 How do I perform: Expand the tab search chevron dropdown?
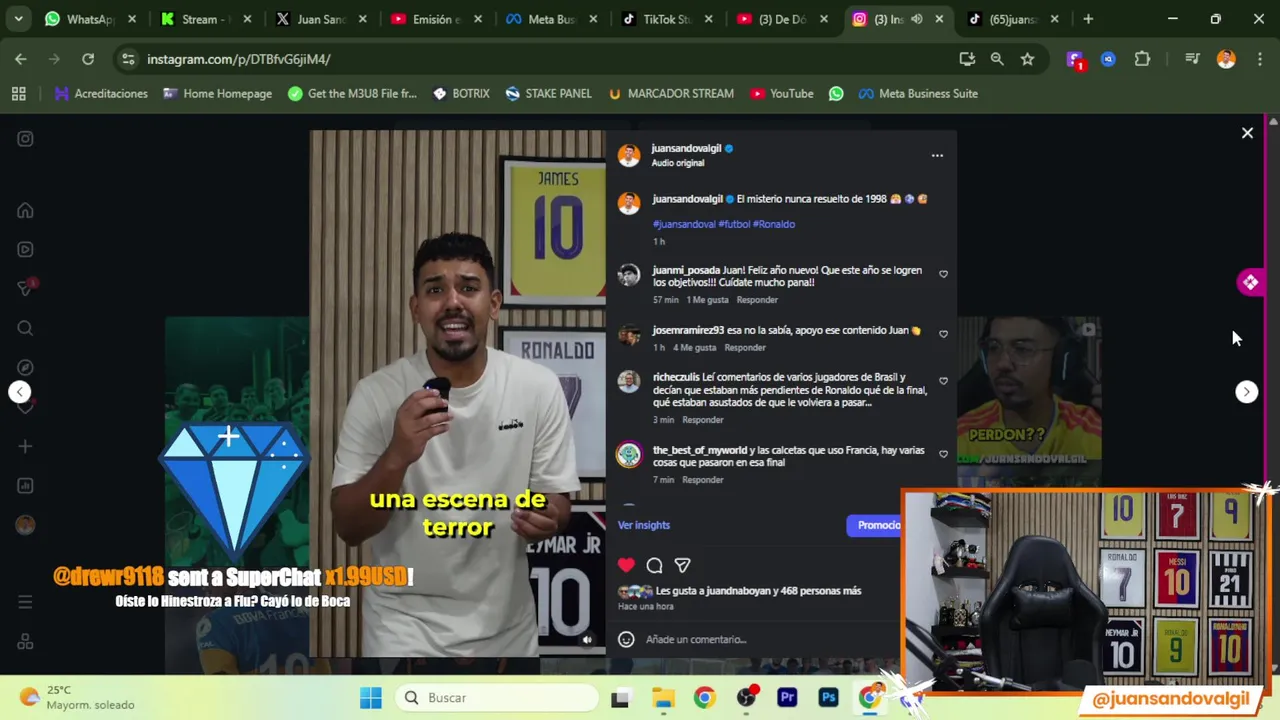pyautogui.click(x=18, y=19)
